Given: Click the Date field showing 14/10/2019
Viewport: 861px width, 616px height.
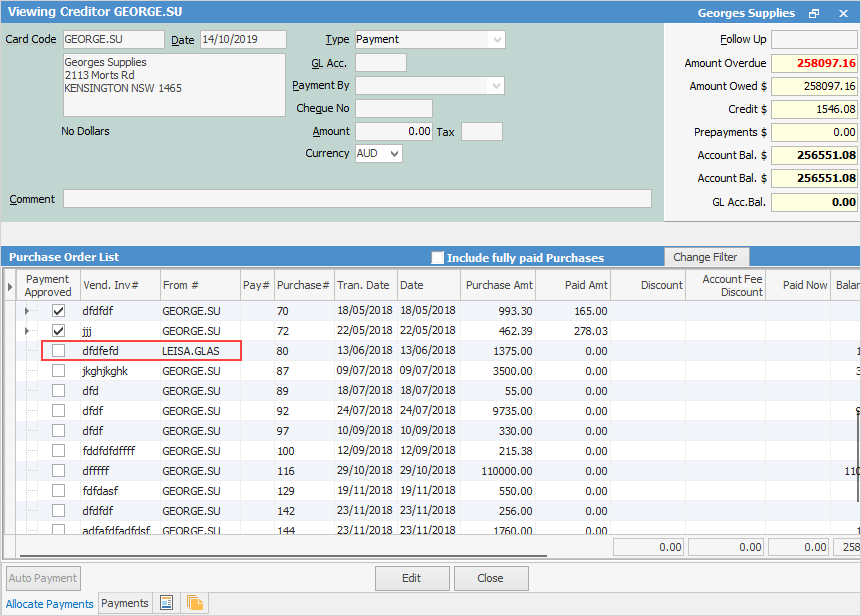Looking at the screenshot, I should point(246,39).
